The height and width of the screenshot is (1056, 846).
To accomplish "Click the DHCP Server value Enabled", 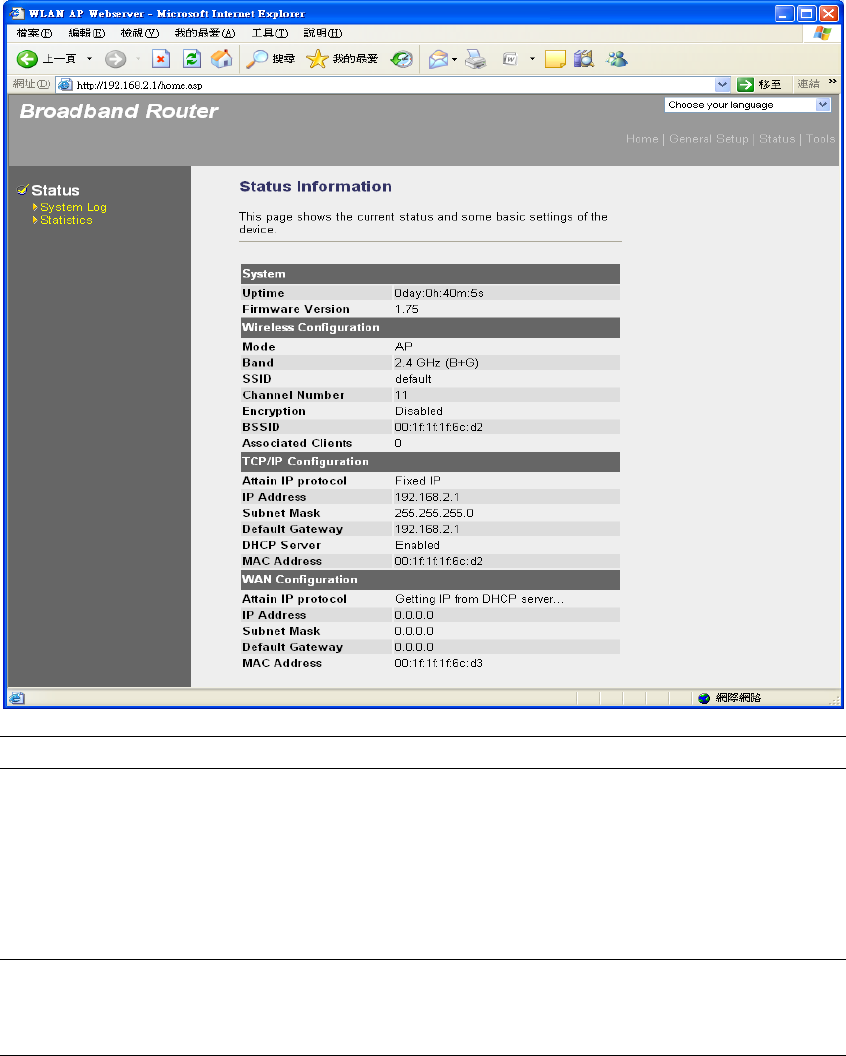I will pos(417,546).
